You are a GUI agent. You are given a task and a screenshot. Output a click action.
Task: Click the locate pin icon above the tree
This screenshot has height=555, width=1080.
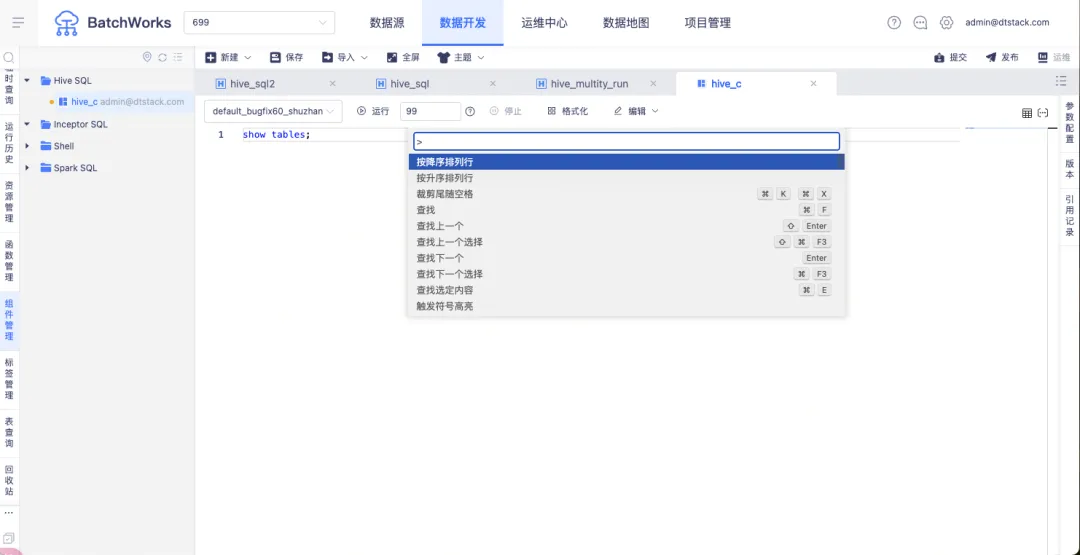(147, 57)
